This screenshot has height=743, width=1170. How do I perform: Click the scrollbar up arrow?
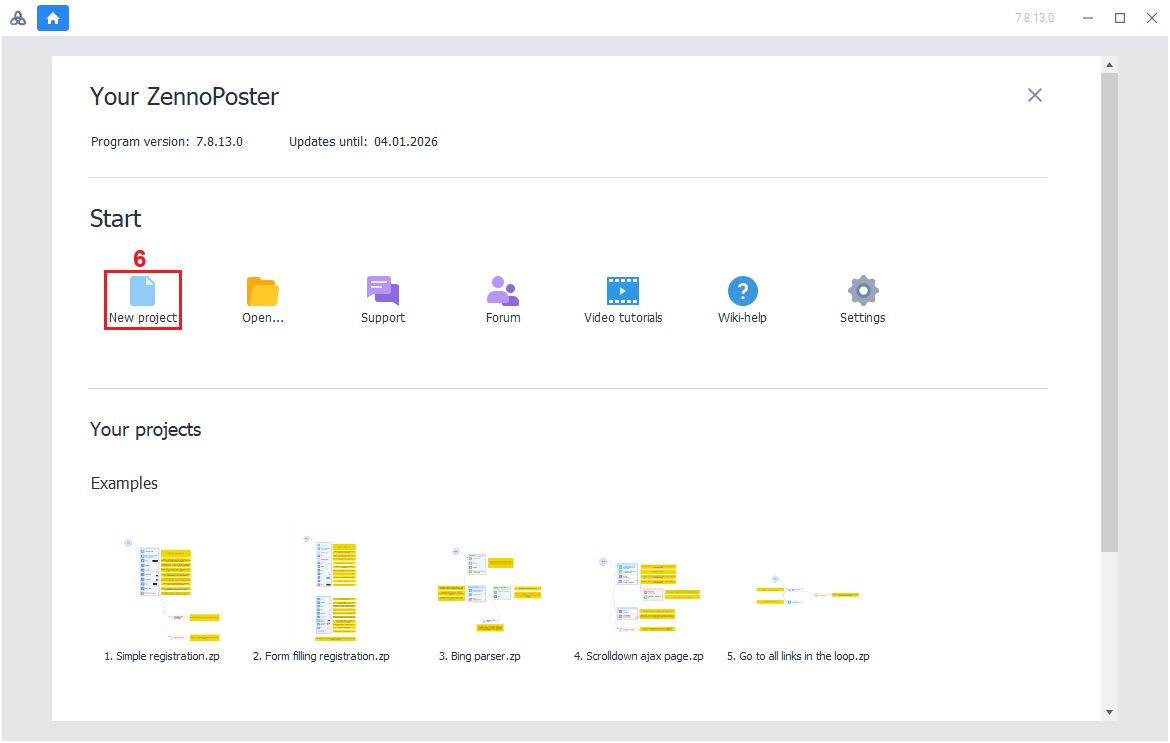click(1110, 65)
